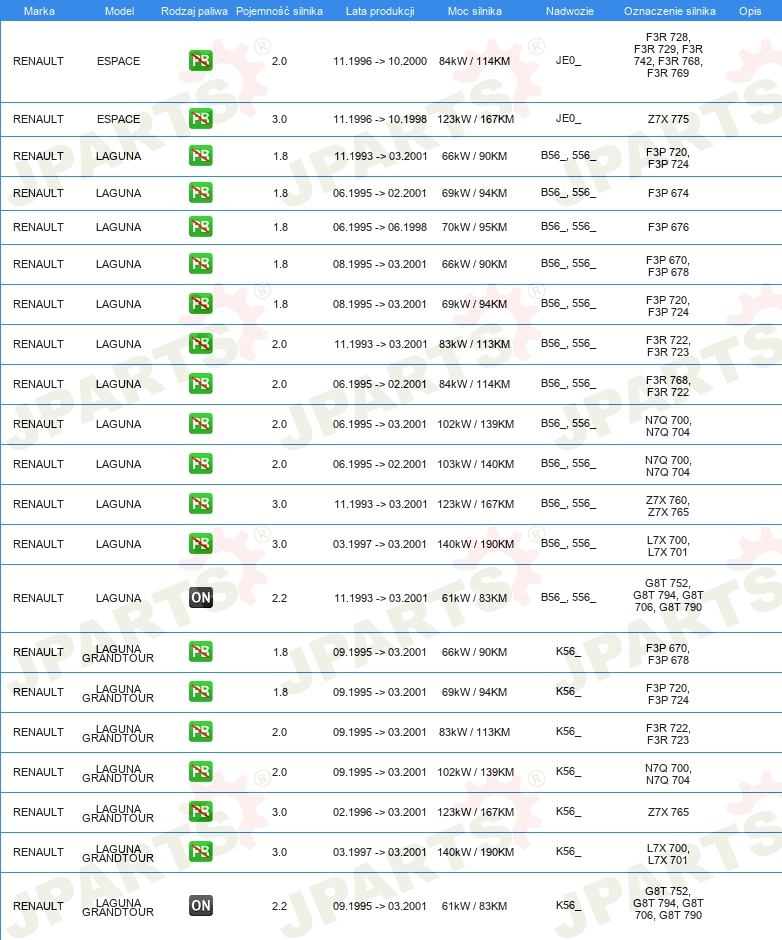This screenshot has width=782, height=940.
Task: Click G8T 752 engine codes in Laguna B56_ row
Action: pos(668,595)
